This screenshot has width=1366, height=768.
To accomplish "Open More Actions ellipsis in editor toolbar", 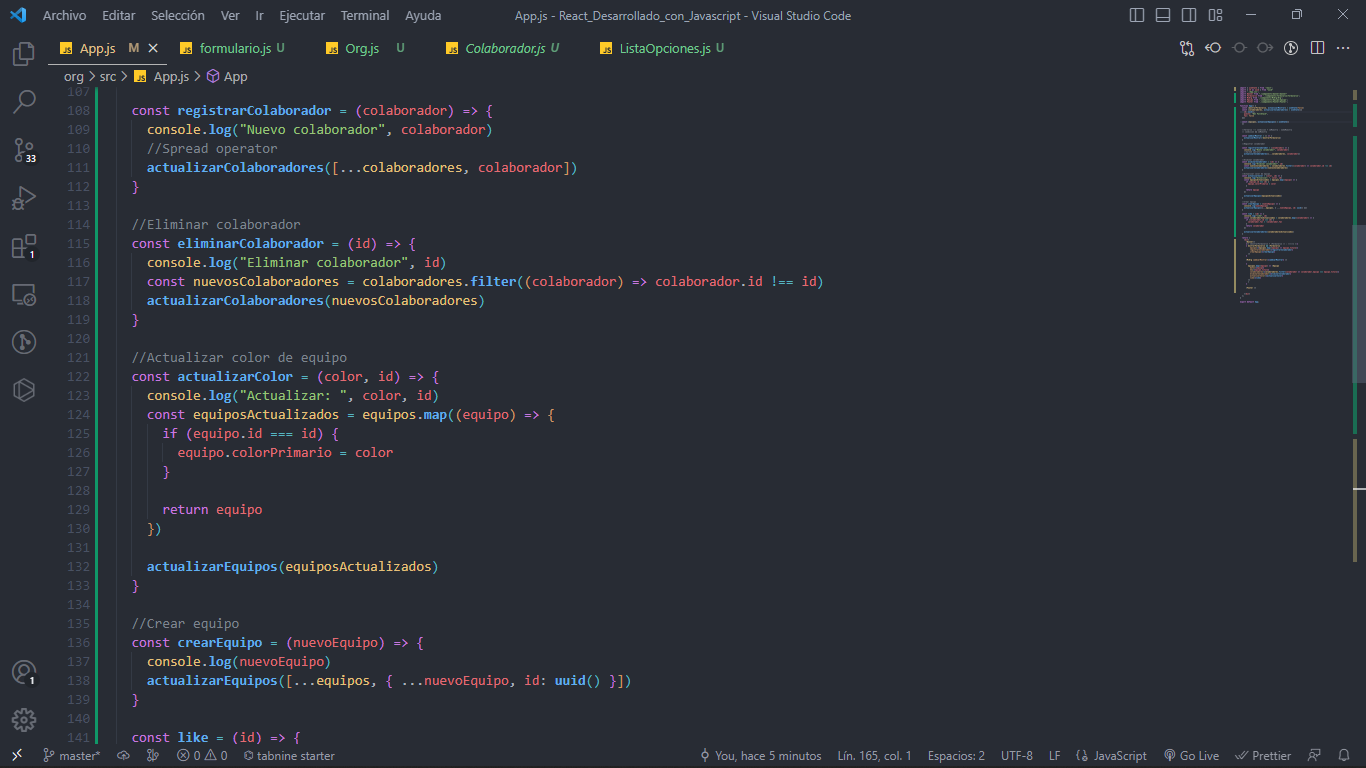I will tap(1343, 48).
